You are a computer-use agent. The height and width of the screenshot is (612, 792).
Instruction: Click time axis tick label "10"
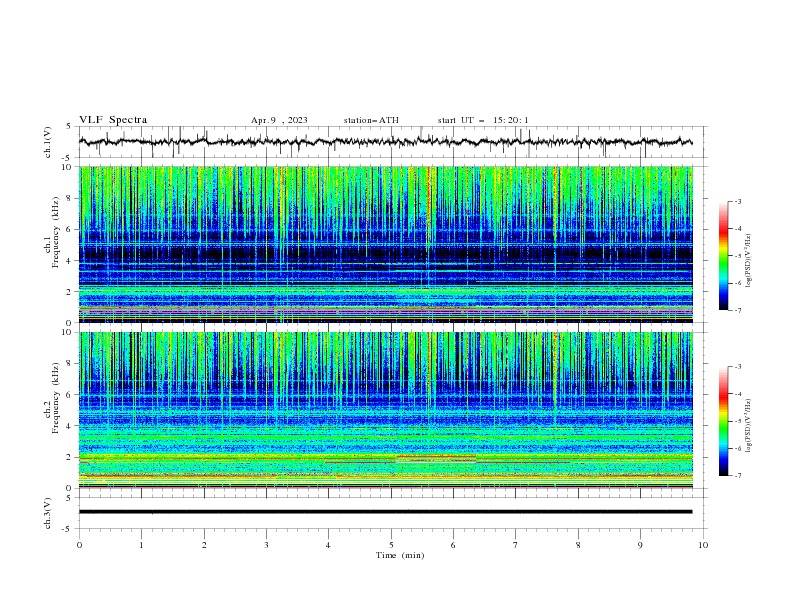[x=703, y=545]
